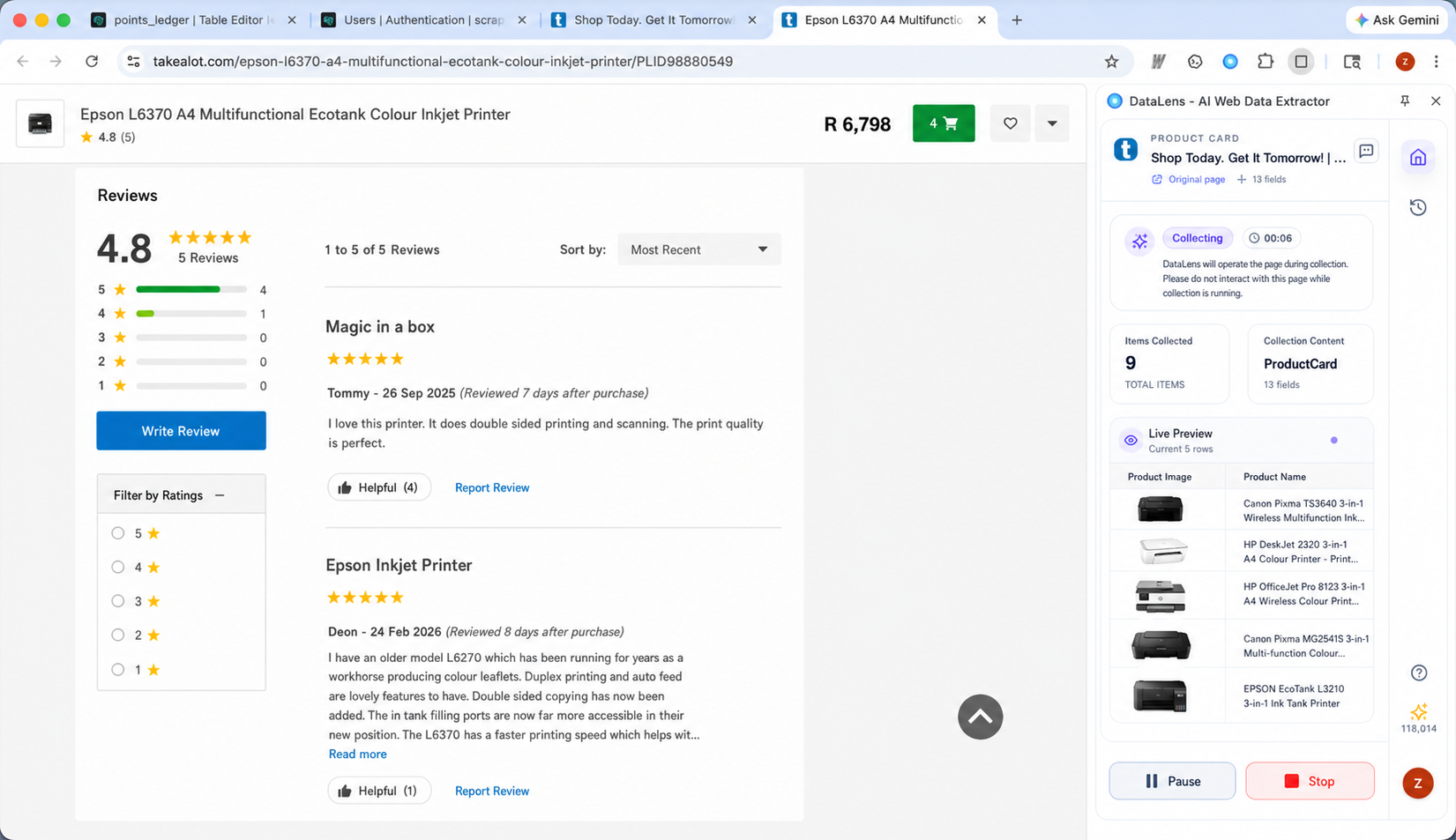
Task: Open the Chrome three-dot menu
Action: click(x=1436, y=62)
